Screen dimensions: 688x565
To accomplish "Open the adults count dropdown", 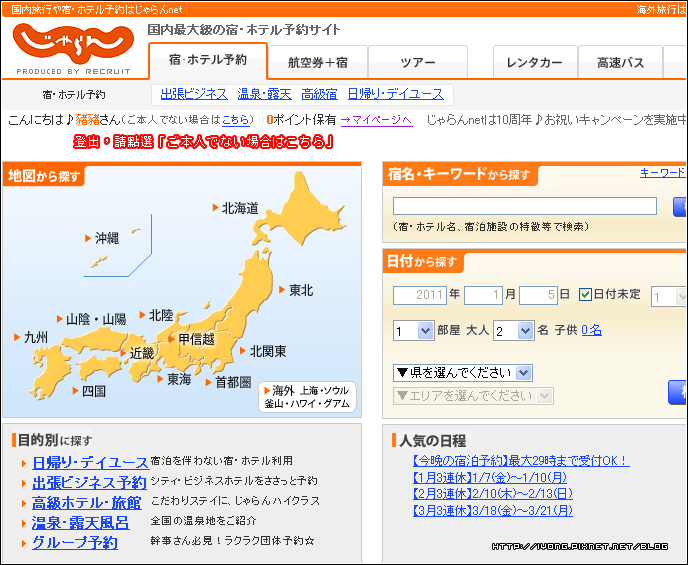I will [513, 330].
